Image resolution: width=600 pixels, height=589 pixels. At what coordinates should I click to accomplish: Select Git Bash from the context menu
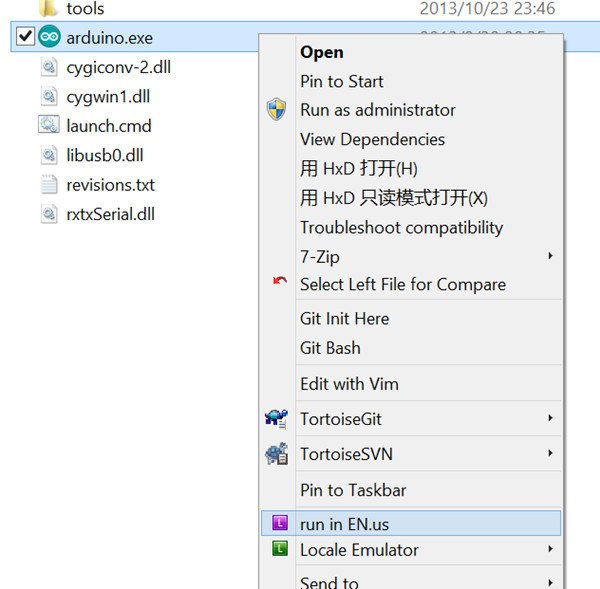330,348
